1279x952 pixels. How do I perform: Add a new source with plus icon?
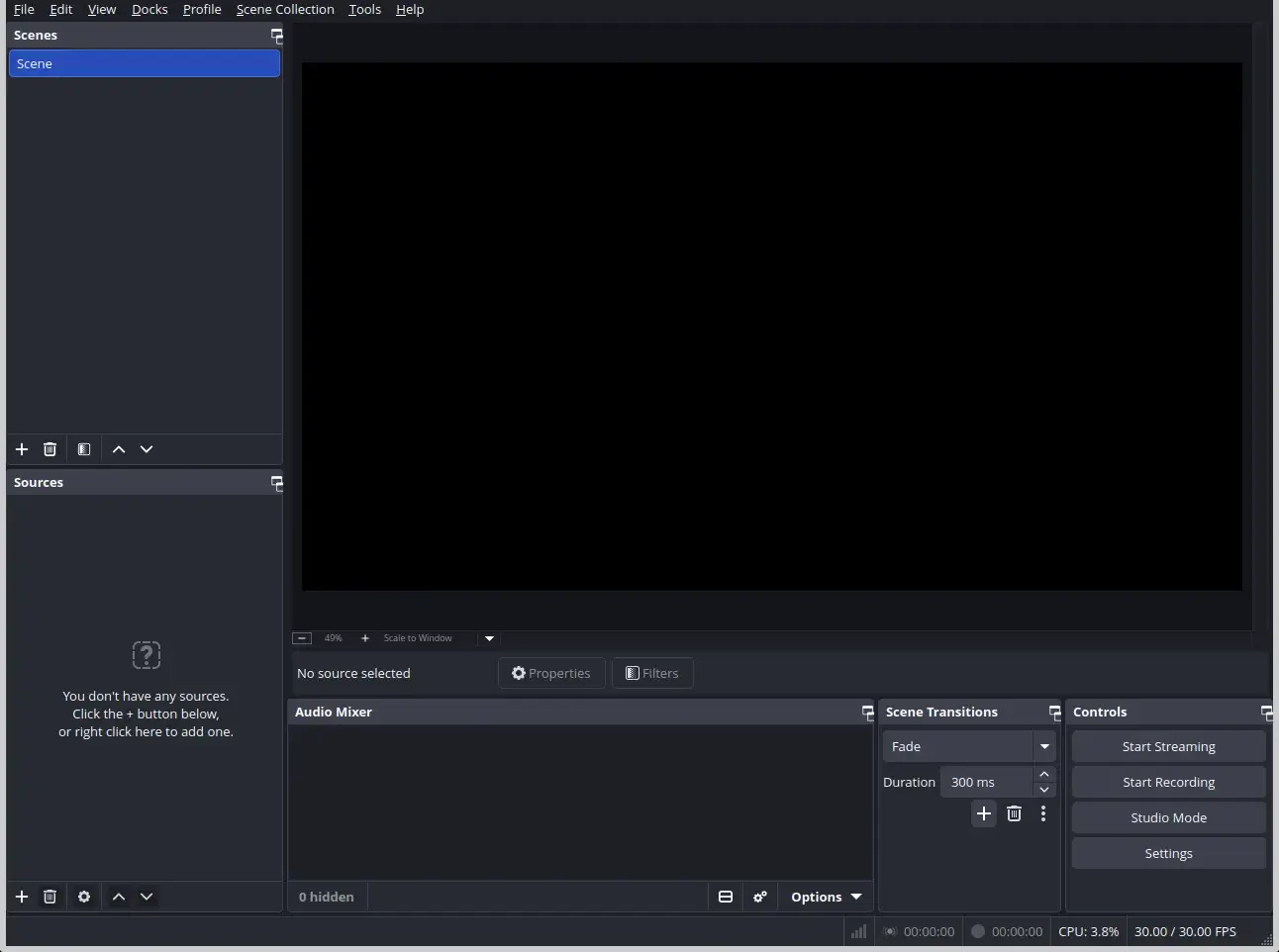click(x=22, y=897)
